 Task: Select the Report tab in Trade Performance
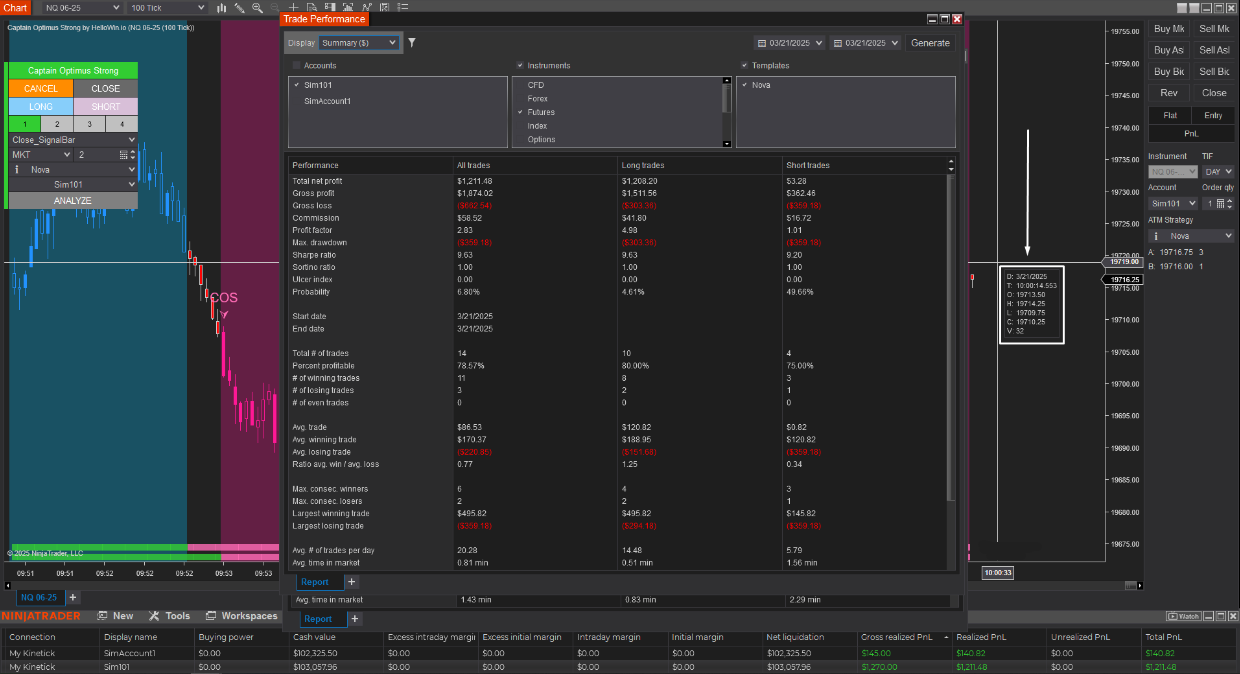pos(319,581)
